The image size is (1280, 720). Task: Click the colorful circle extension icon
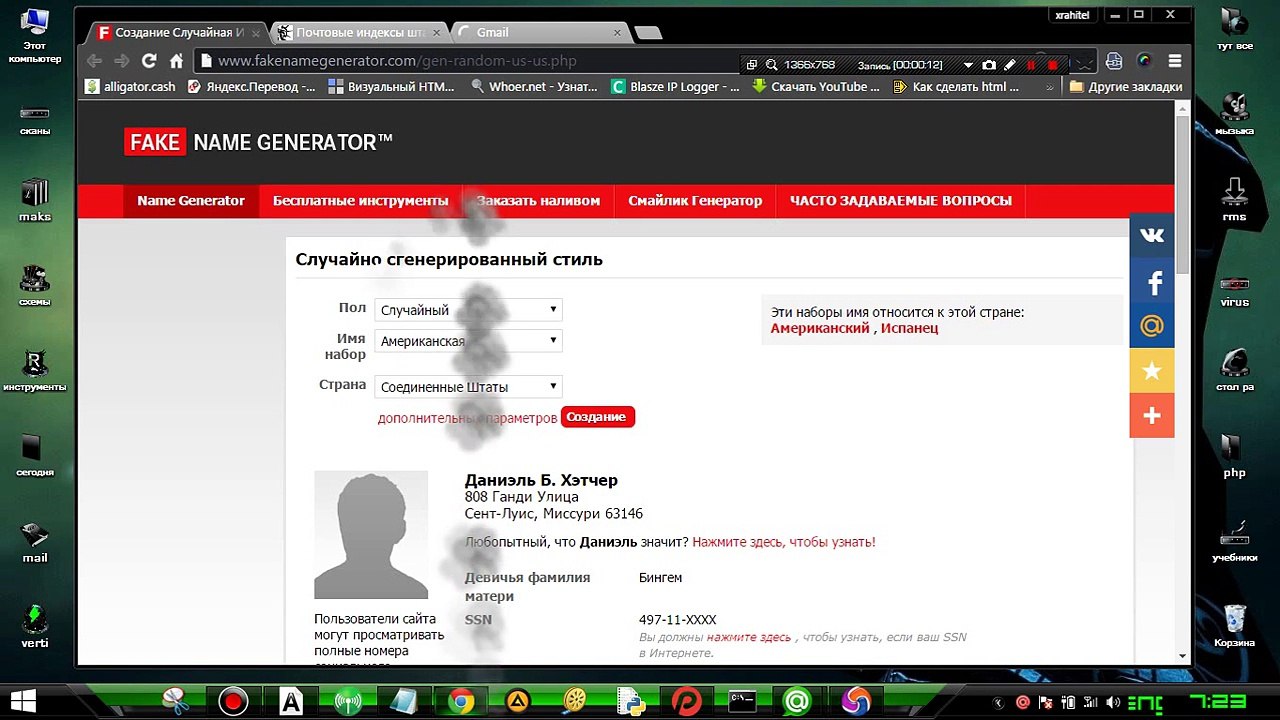(x=1144, y=61)
